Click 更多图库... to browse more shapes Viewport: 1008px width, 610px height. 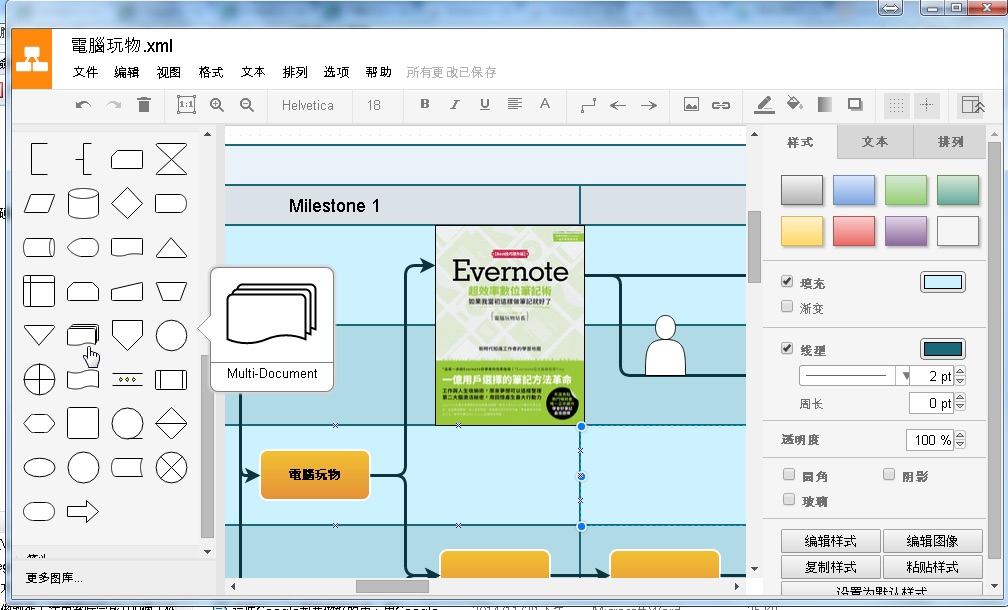pyautogui.click(x=55, y=577)
